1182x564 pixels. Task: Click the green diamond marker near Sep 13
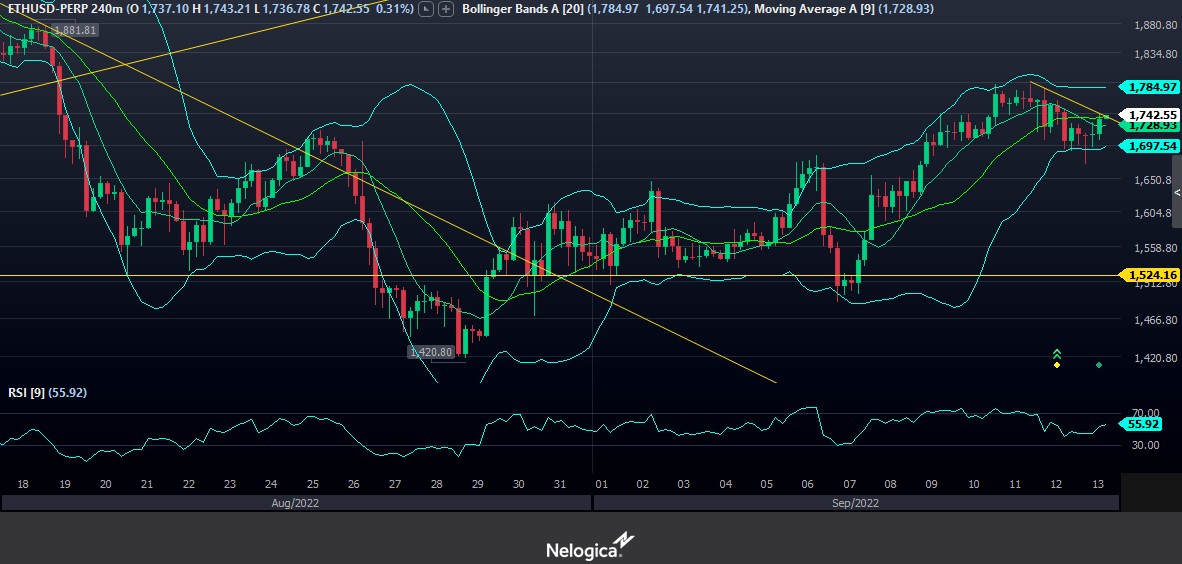1099,365
